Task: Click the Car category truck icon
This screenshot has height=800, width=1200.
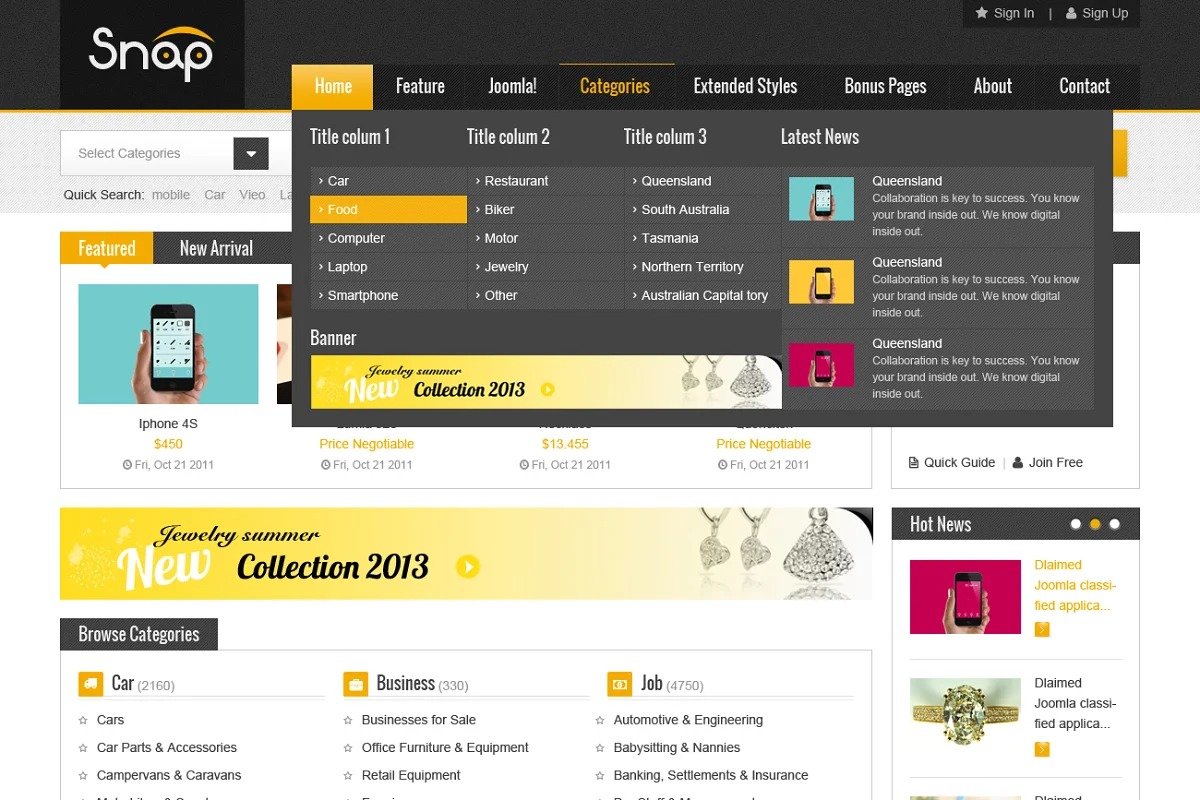Action: tap(91, 684)
